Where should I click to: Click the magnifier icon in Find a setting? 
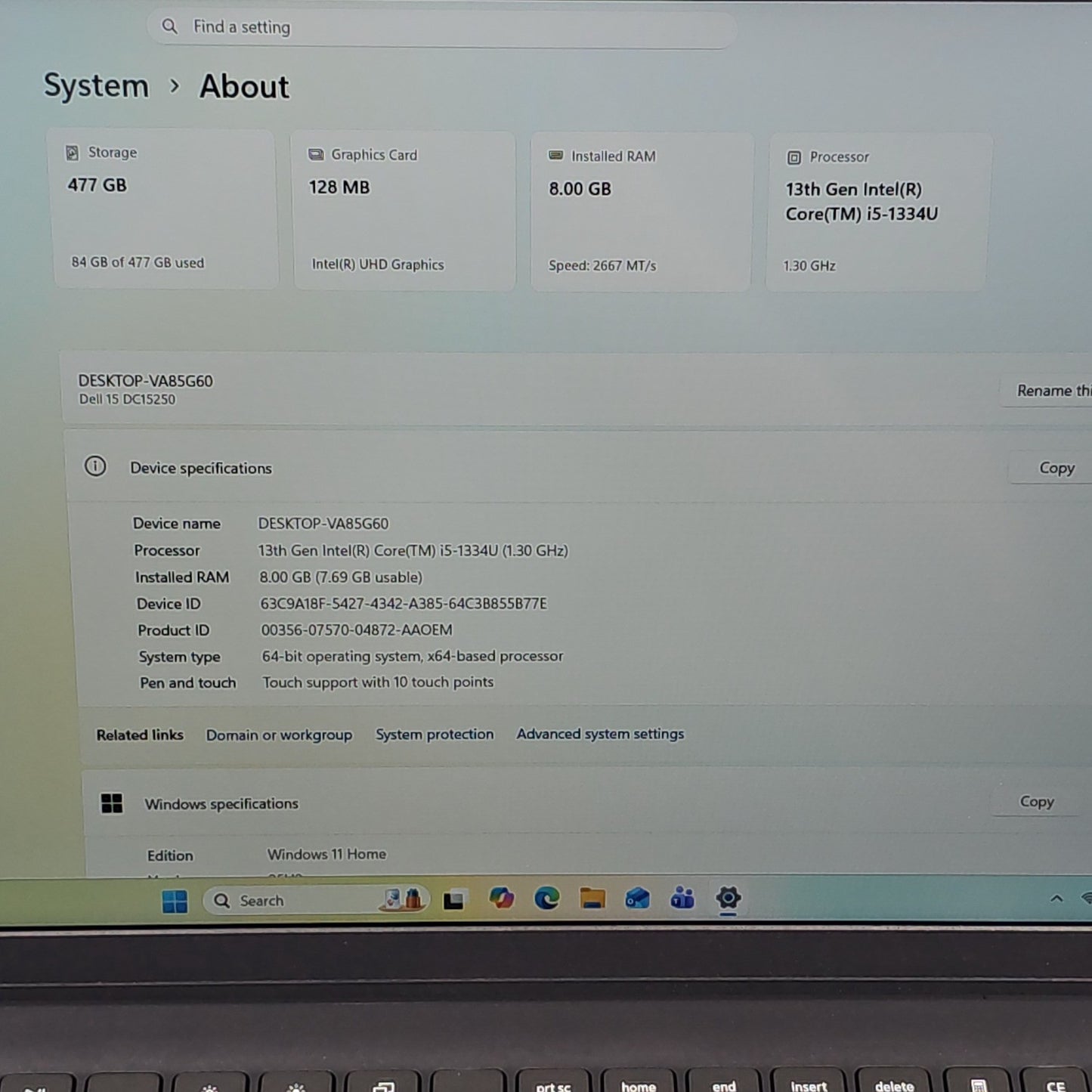tap(170, 26)
